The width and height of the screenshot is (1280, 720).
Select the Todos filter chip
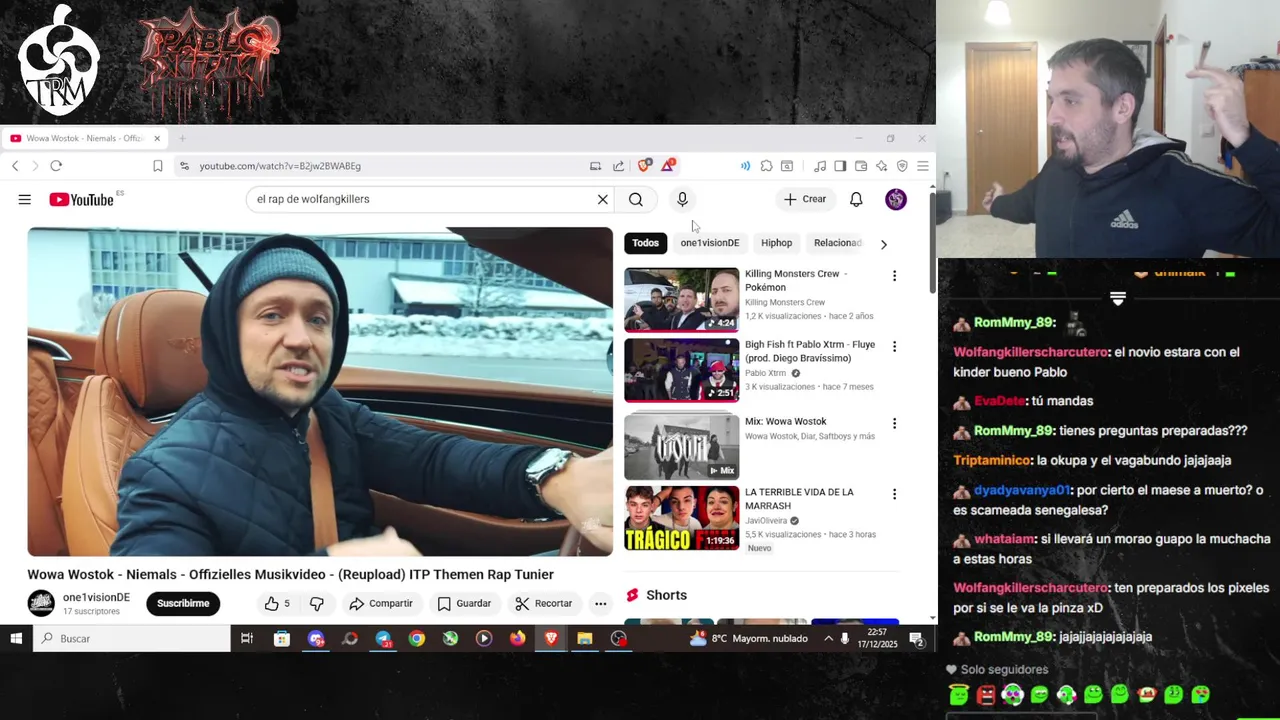645,243
